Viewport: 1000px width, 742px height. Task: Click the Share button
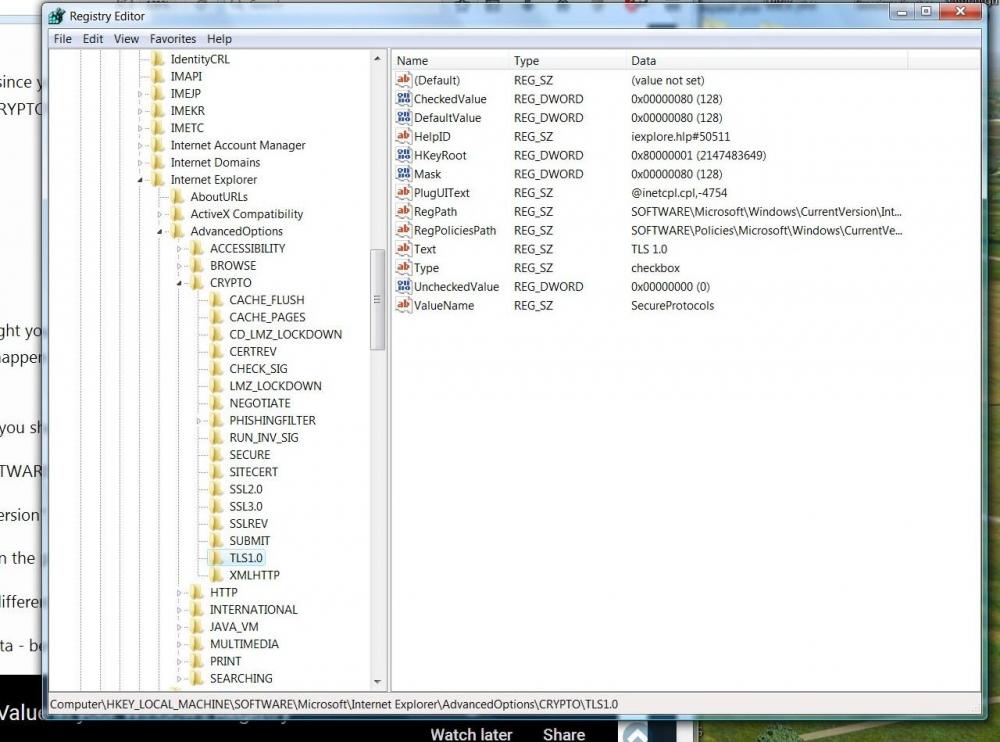coord(564,734)
